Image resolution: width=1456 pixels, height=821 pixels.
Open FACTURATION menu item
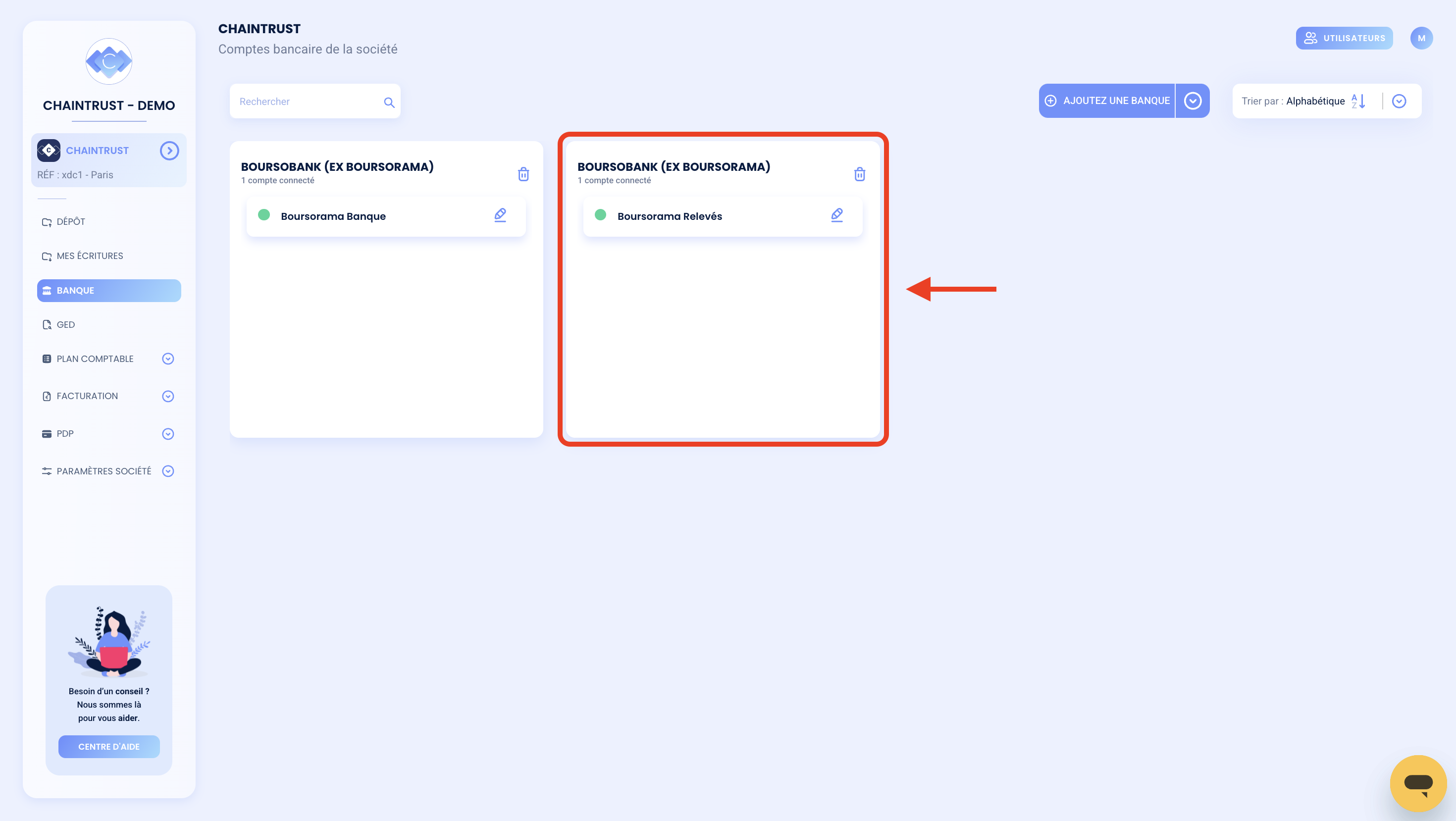point(88,396)
